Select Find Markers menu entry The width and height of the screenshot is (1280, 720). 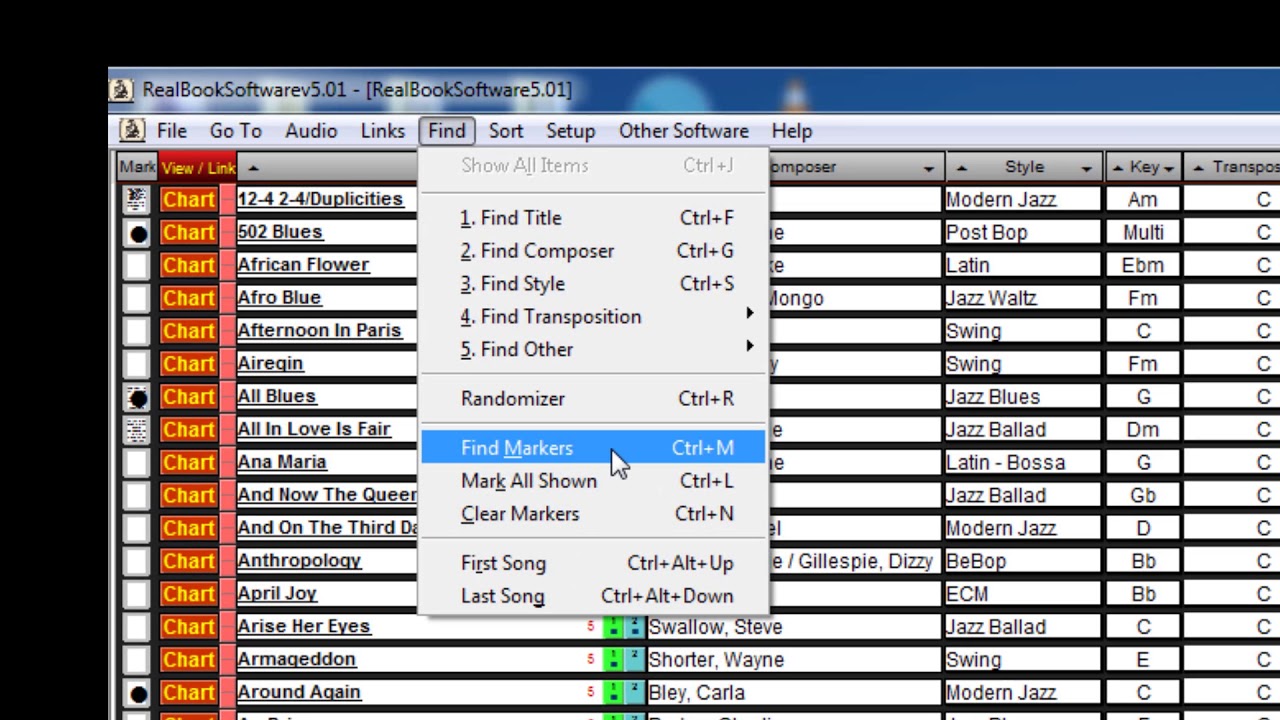click(x=594, y=448)
